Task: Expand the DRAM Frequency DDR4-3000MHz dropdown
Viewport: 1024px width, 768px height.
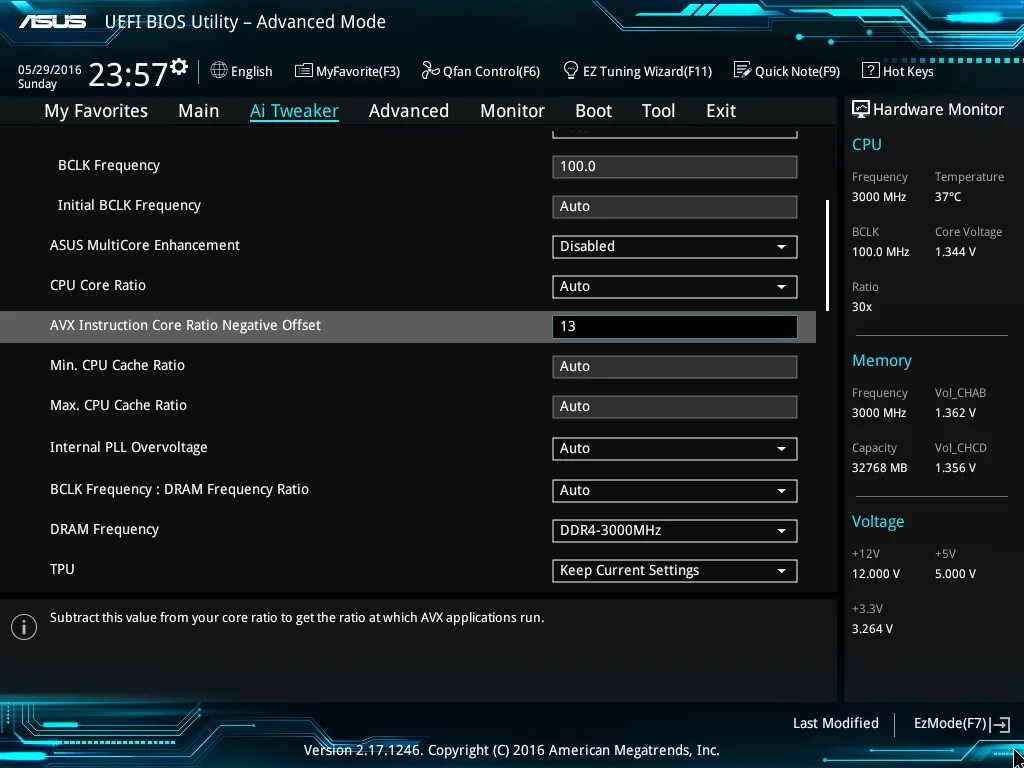Action: [674, 530]
